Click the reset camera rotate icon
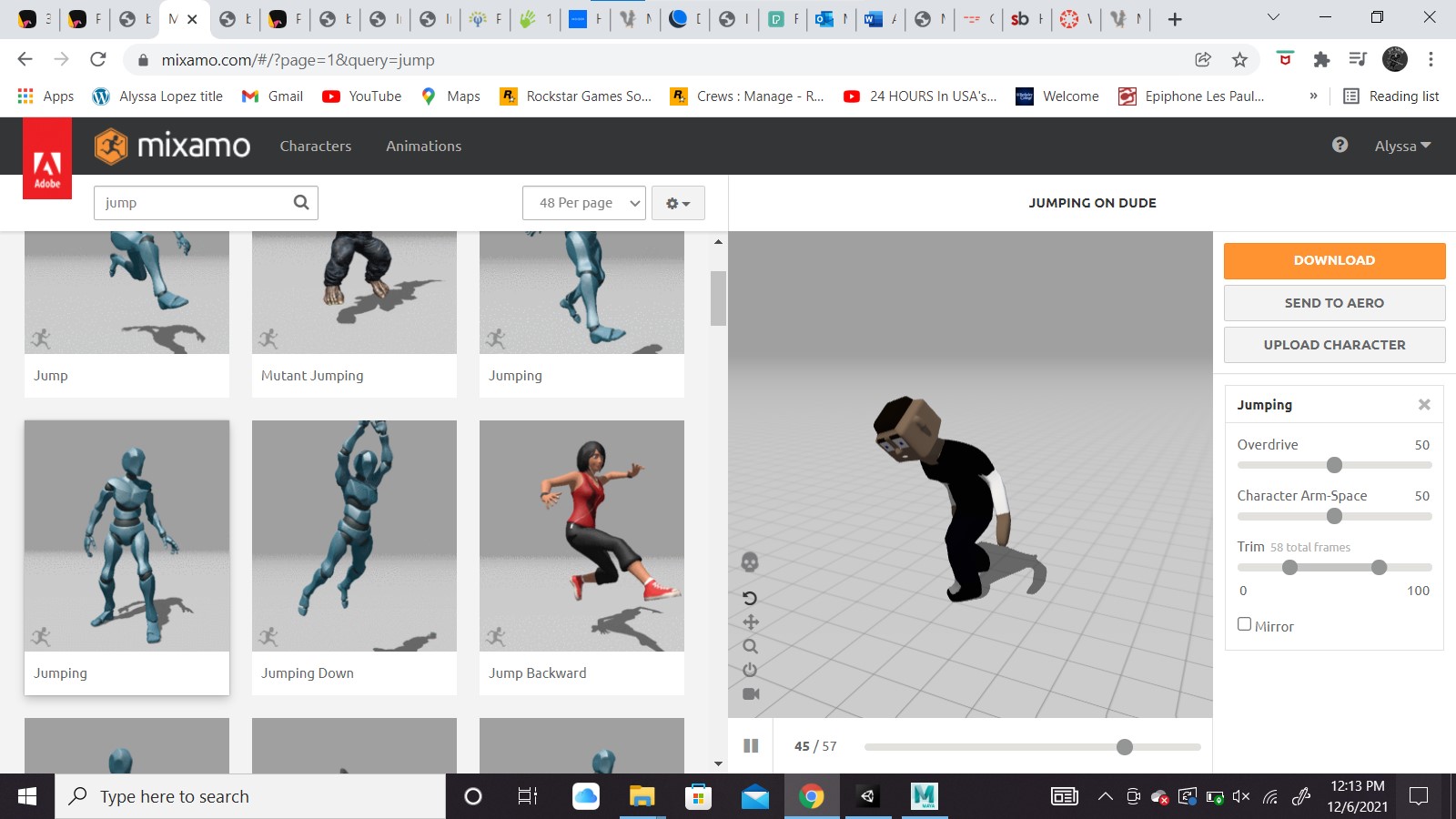This screenshot has height=819, width=1456. coord(750,598)
